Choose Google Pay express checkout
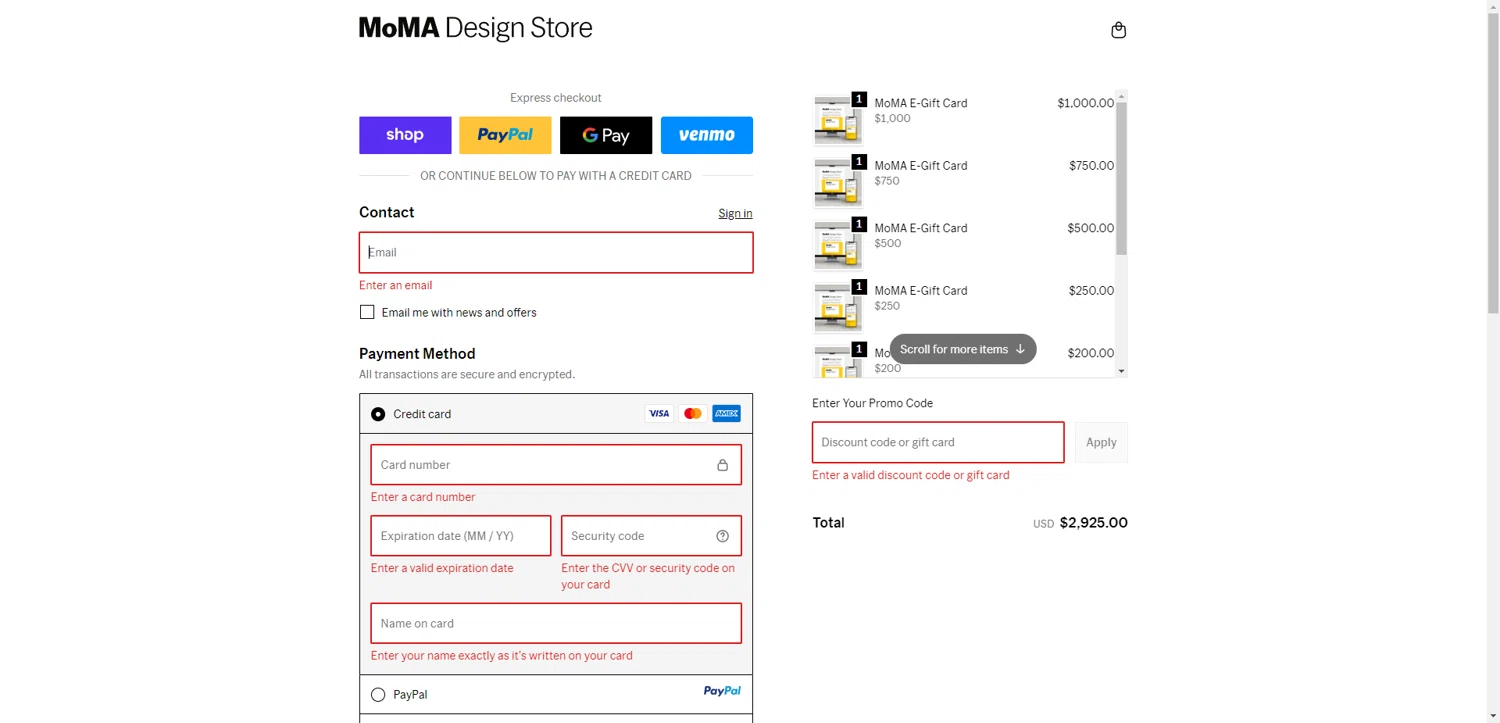This screenshot has height=723, width=1500. 606,135
